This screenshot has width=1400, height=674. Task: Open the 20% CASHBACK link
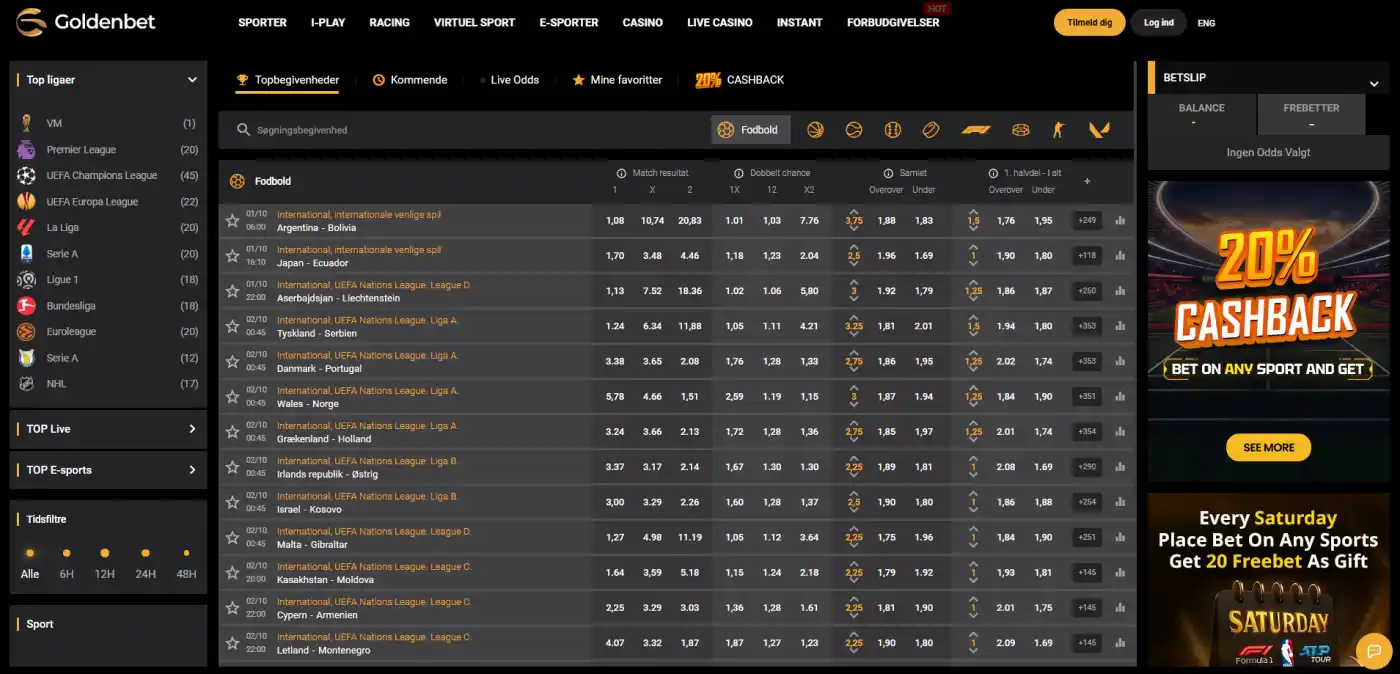[740, 80]
